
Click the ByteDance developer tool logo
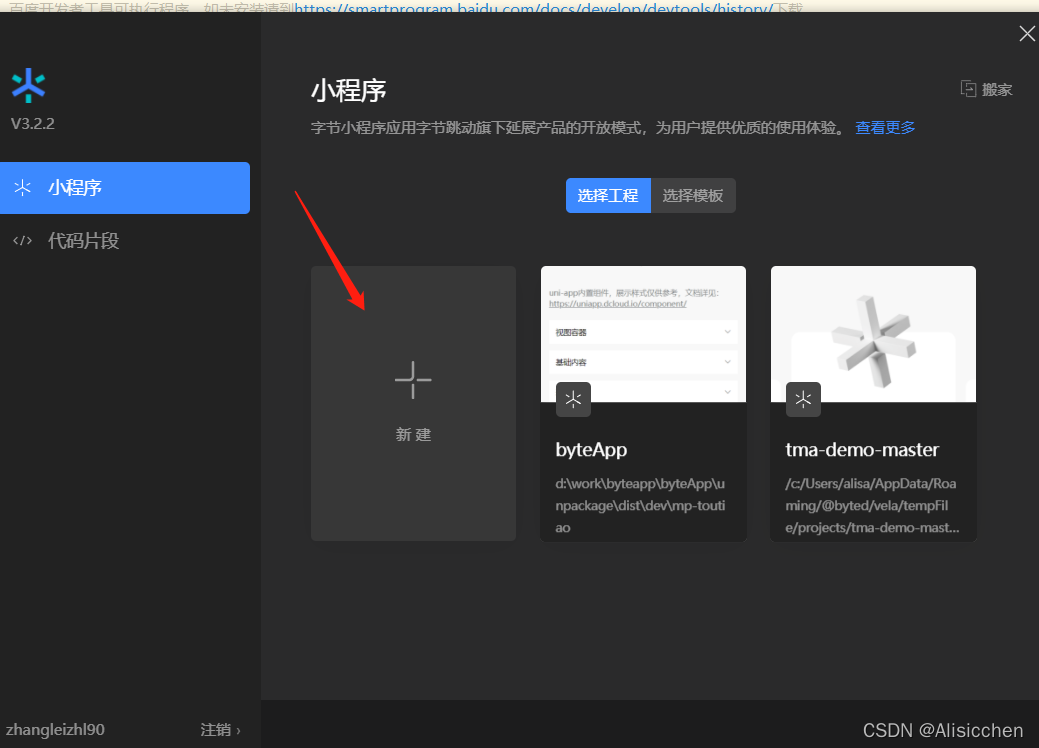[x=28, y=85]
